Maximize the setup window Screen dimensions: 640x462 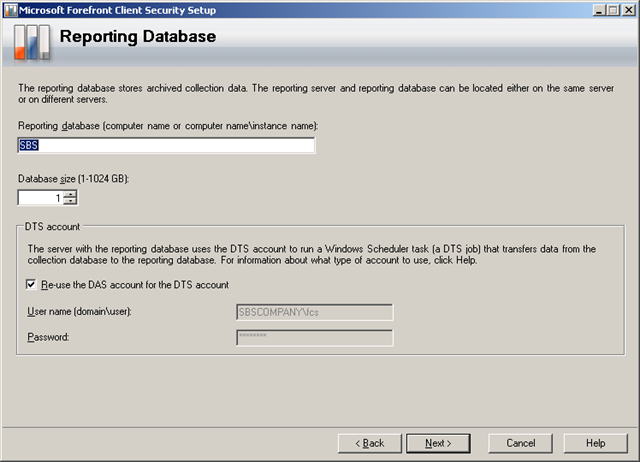[613, 10]
